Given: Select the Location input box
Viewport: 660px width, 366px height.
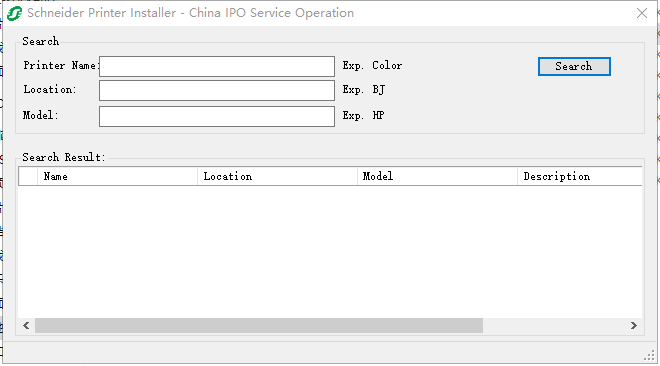Looking at the screenshot, I should [217, 90].
